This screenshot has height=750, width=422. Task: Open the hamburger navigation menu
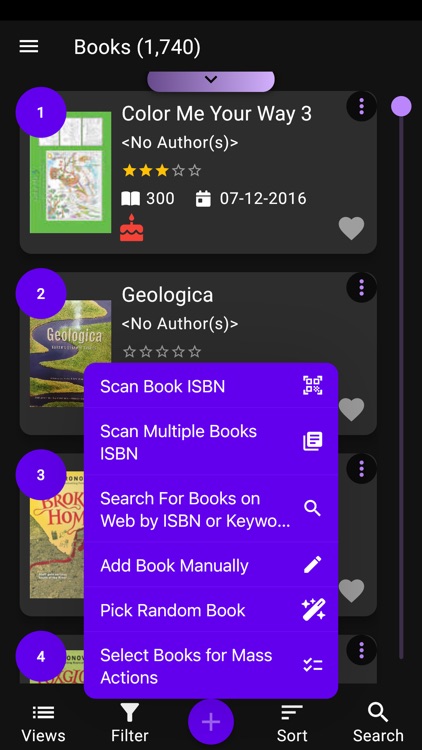(29, 47)
